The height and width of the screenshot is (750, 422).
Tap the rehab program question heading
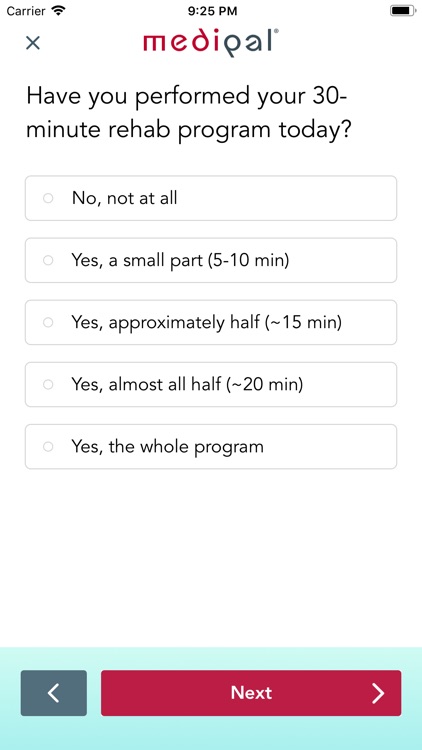pyautogui.click(x=189, y=113)
